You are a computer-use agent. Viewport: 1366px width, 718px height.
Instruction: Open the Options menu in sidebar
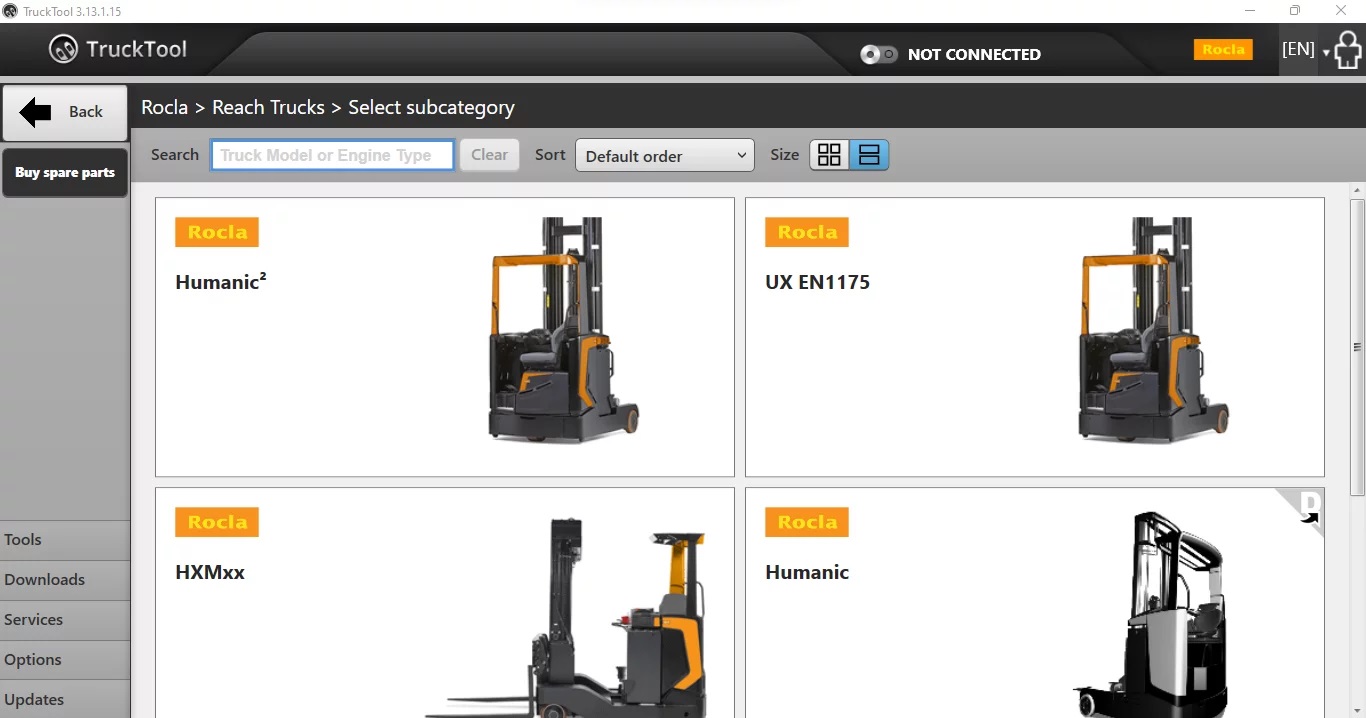coord(65,660)
